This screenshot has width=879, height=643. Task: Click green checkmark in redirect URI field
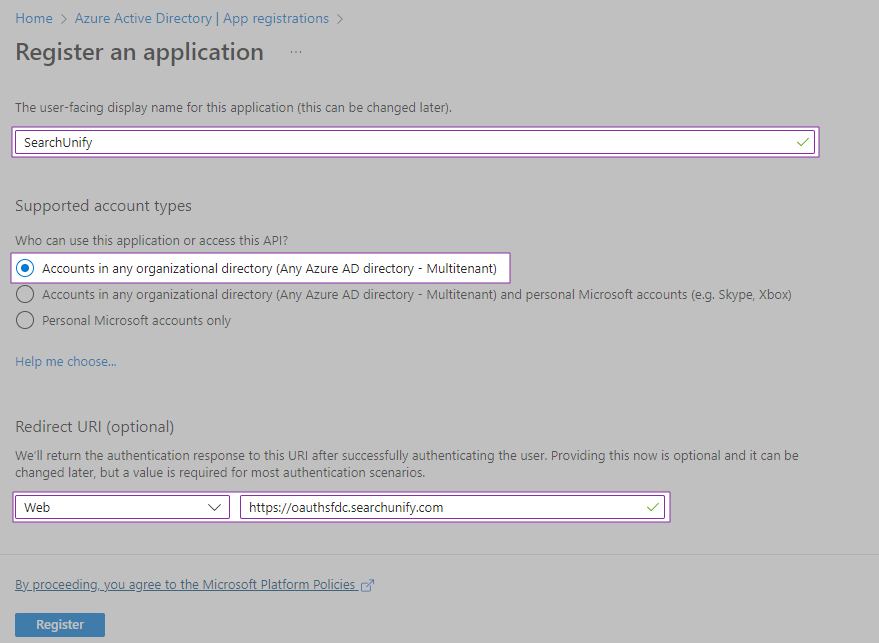pos(653,507)
